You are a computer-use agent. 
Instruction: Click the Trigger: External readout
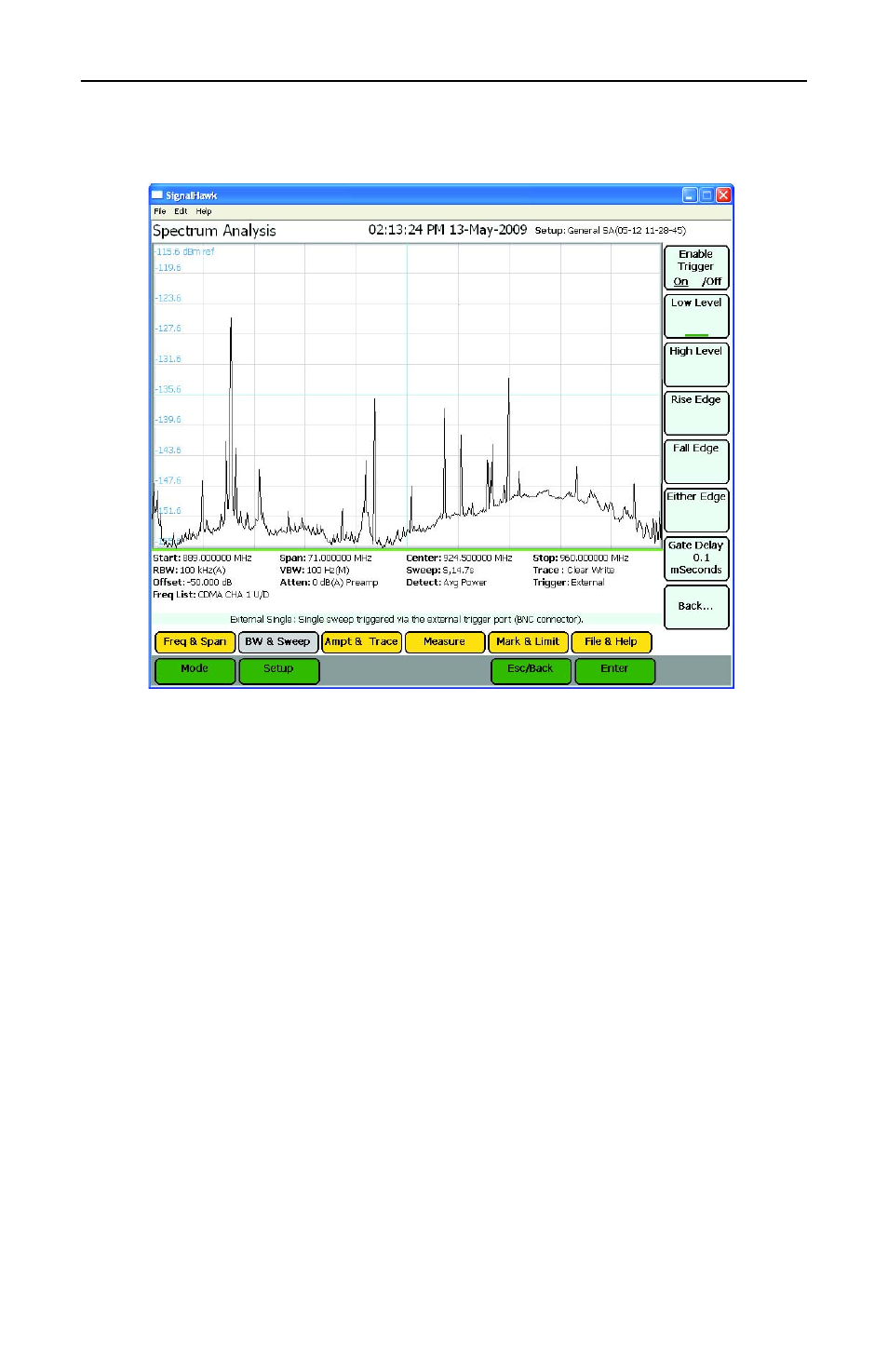(569, 583)
